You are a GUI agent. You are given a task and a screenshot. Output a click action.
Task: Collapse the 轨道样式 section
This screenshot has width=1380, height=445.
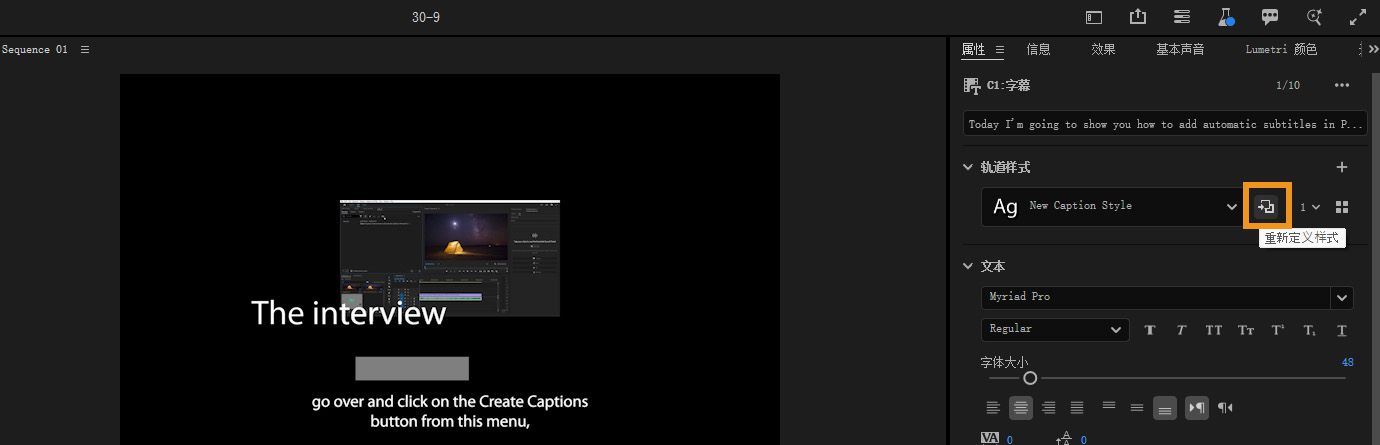[x=968, y=167]
